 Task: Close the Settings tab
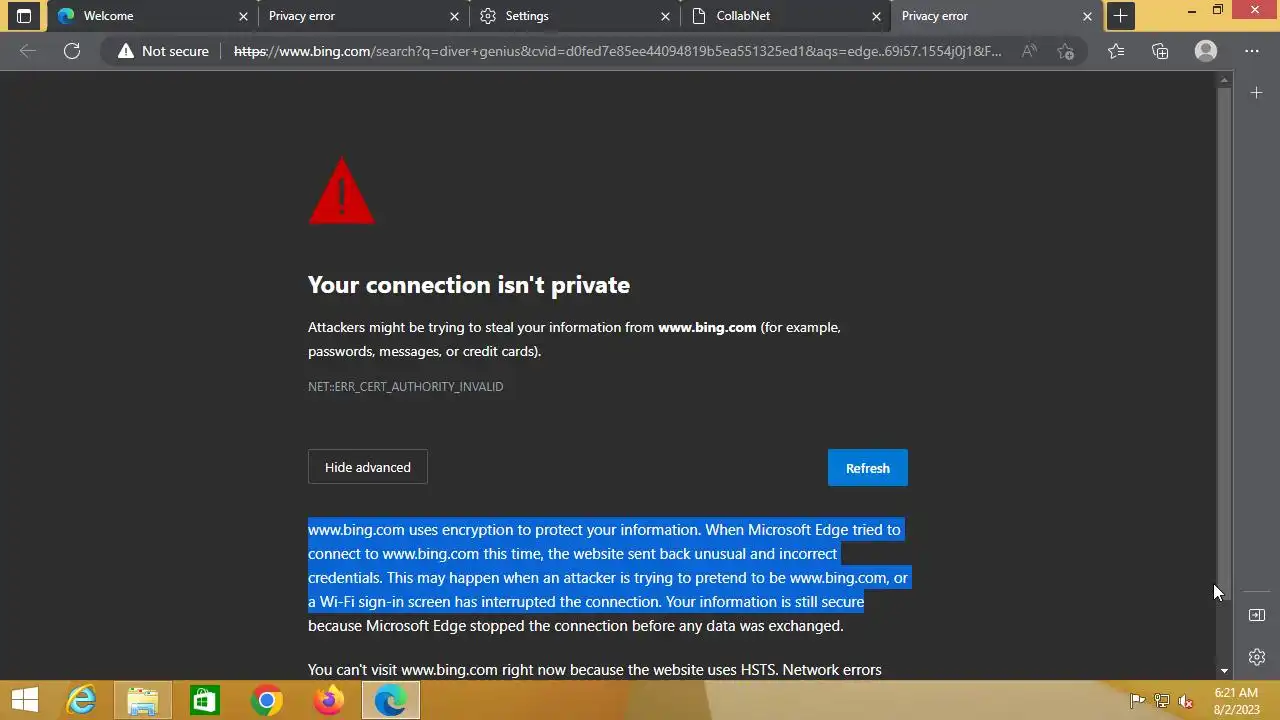(x=665, y=16)
